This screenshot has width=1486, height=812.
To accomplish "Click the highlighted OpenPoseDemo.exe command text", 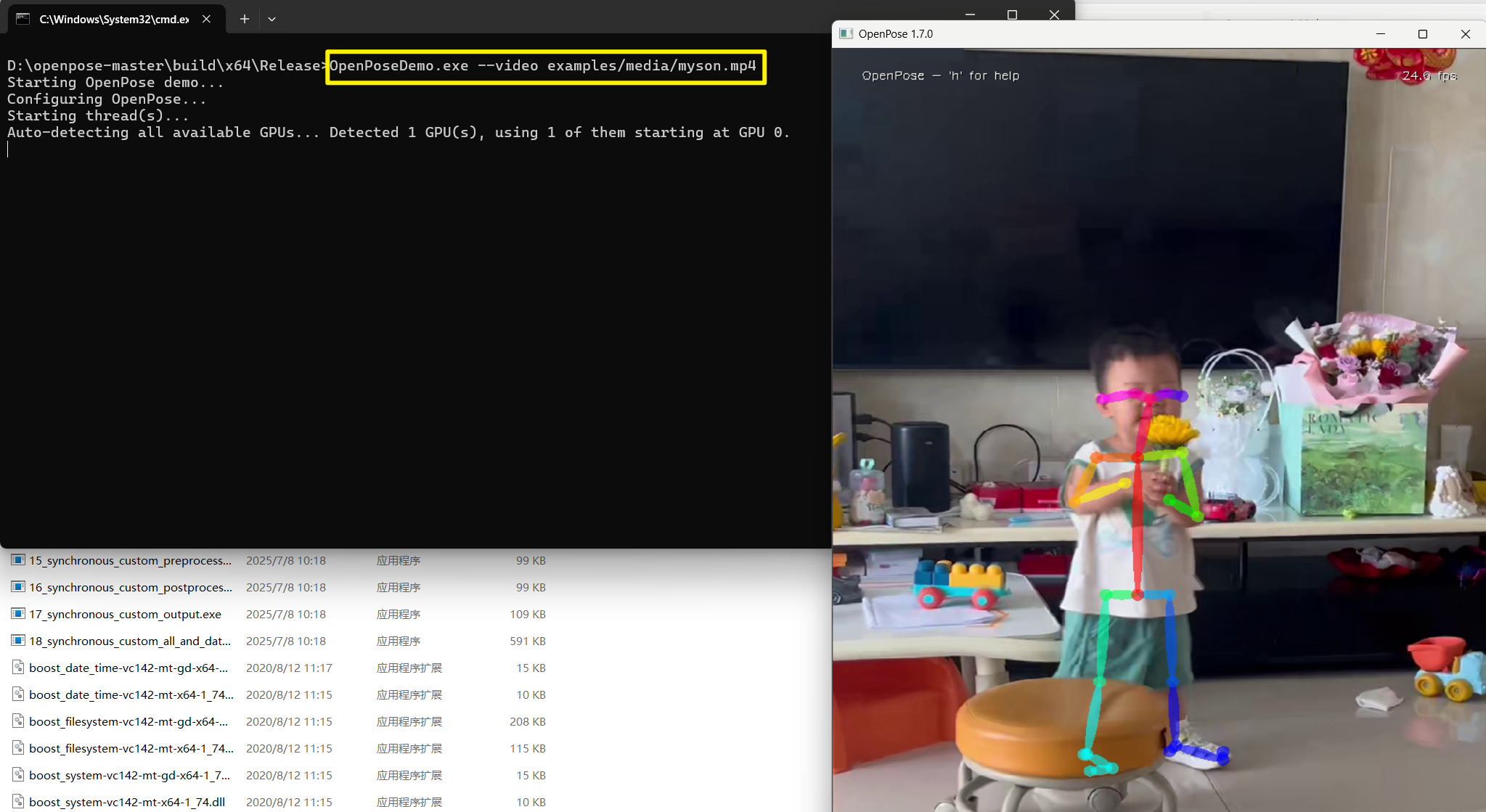I will point(543,65).
